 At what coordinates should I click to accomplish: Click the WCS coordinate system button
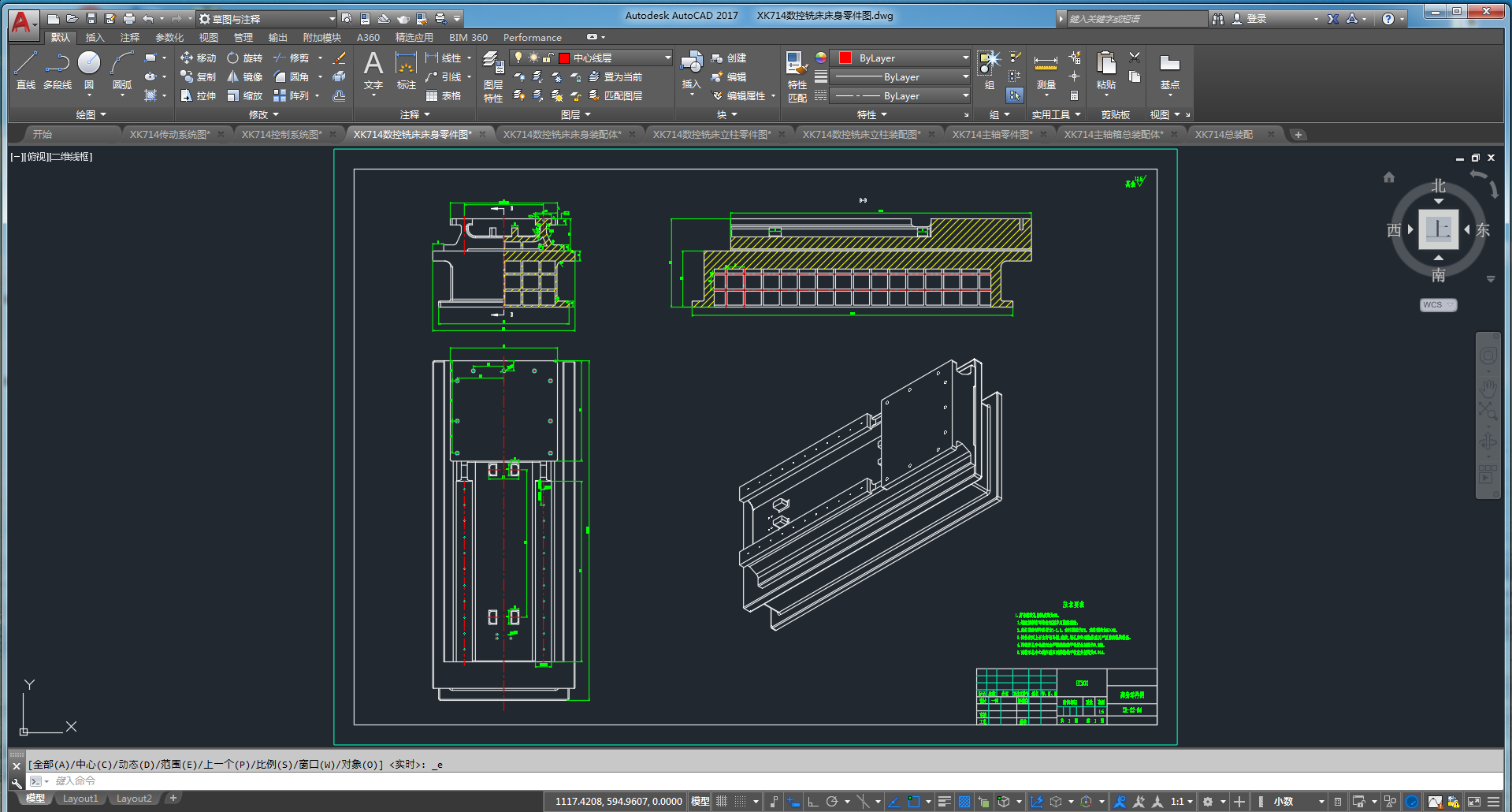(1438, 305)
